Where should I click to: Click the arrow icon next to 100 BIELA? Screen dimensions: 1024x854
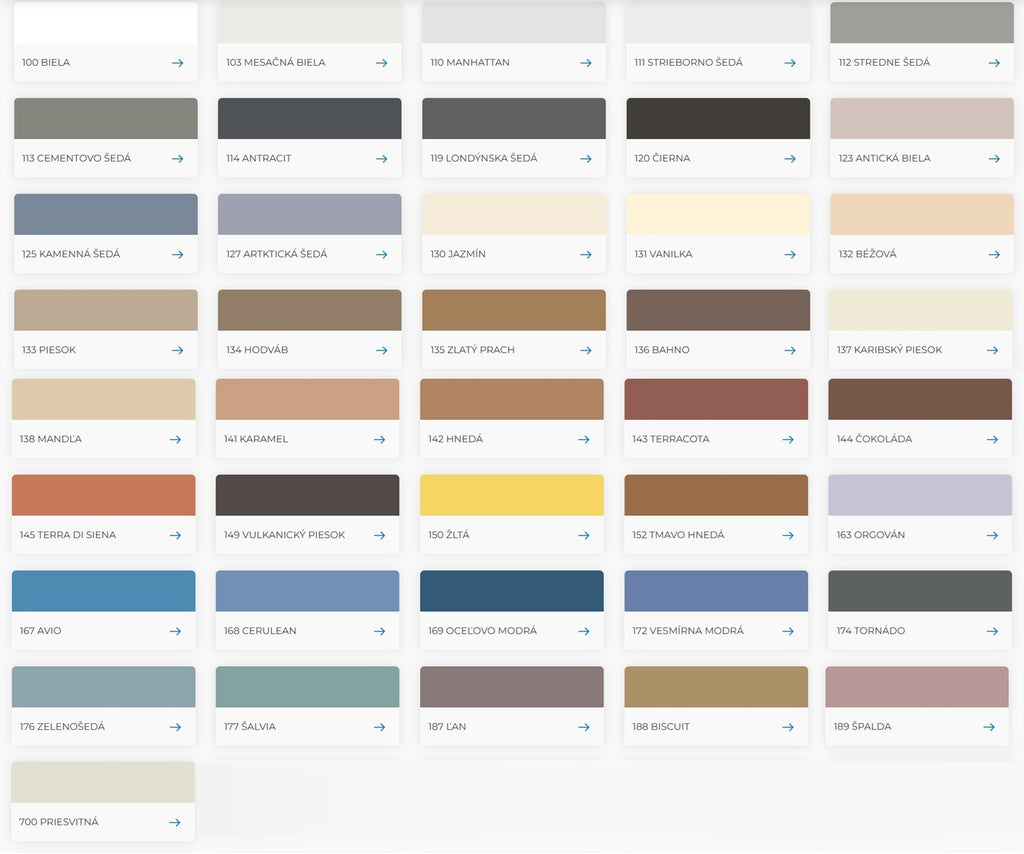pyautogui.click(x=177, y=63)
